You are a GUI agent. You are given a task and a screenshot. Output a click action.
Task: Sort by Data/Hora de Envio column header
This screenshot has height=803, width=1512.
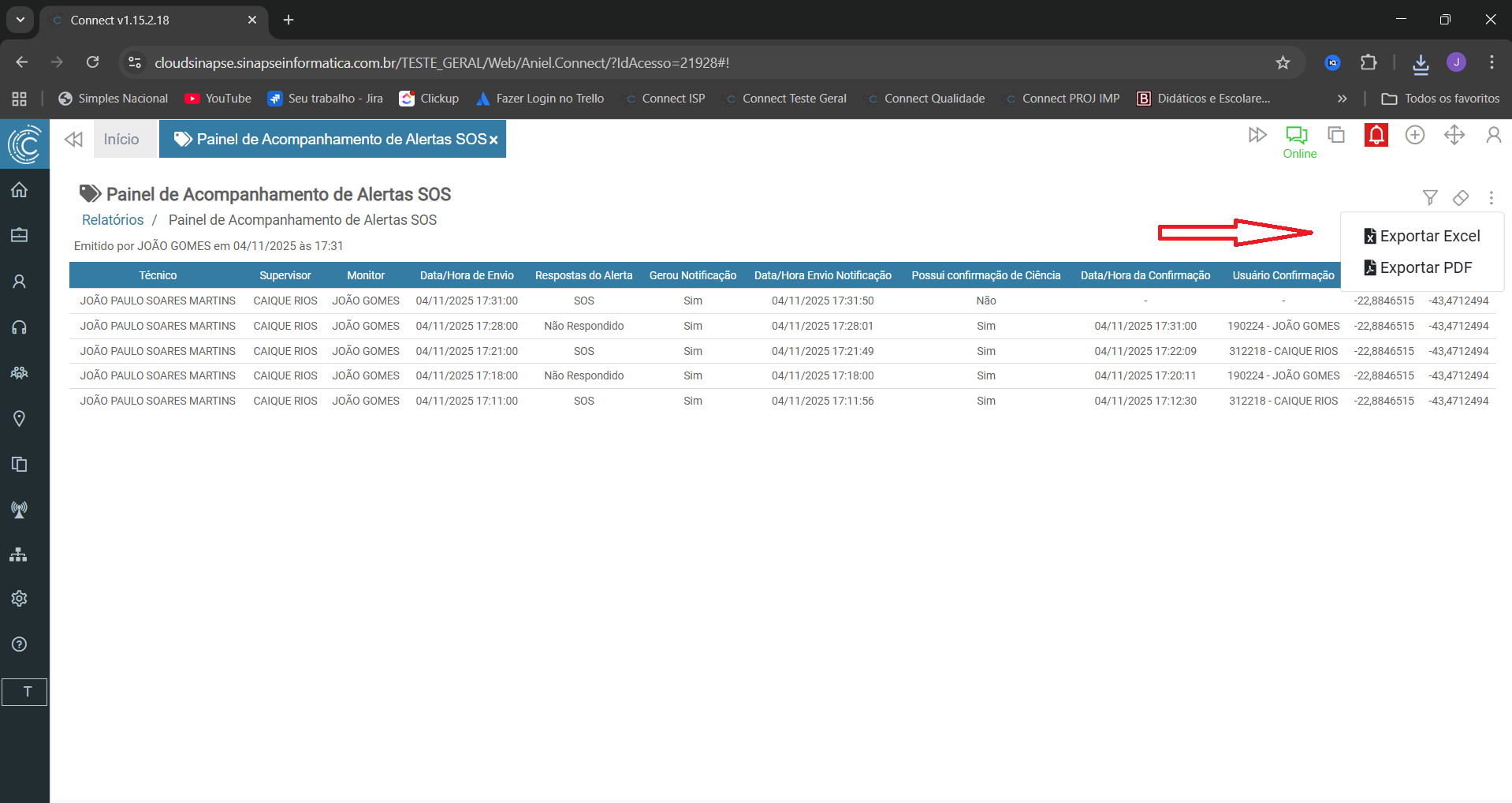[467, 275]
